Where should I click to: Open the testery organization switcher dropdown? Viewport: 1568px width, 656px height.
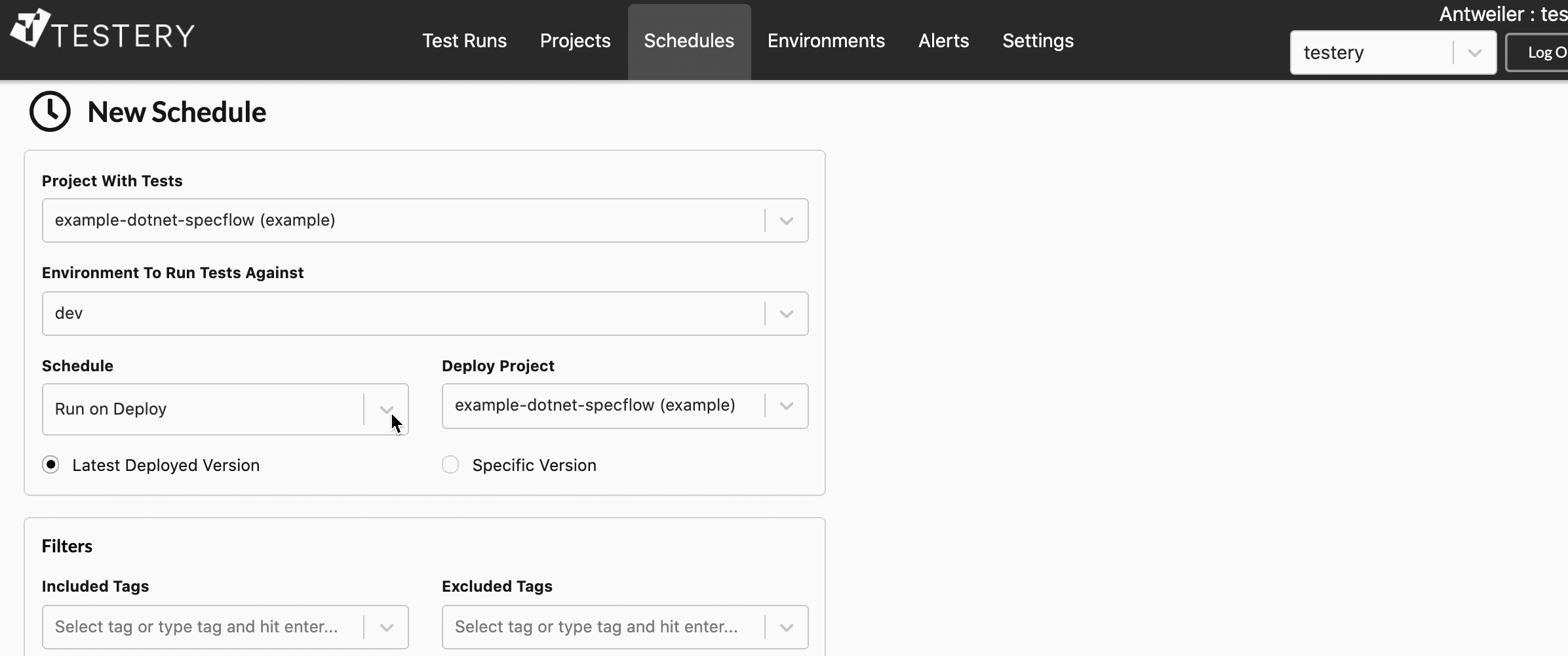tap(1474, 52)
